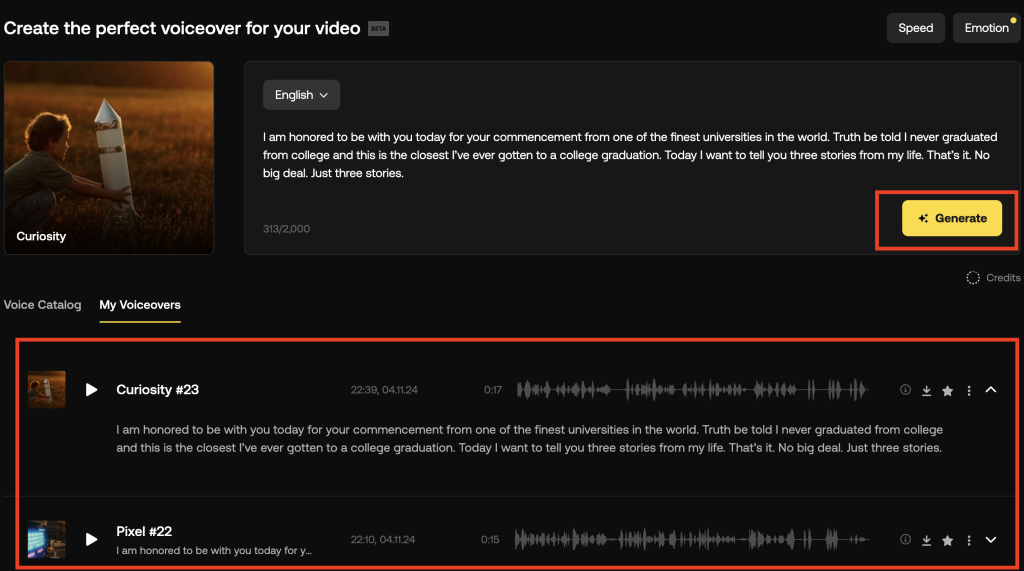Seek within the Curiosity #23 waveform
Viewport: 1024px width, 571px height.
click(690, 390)
